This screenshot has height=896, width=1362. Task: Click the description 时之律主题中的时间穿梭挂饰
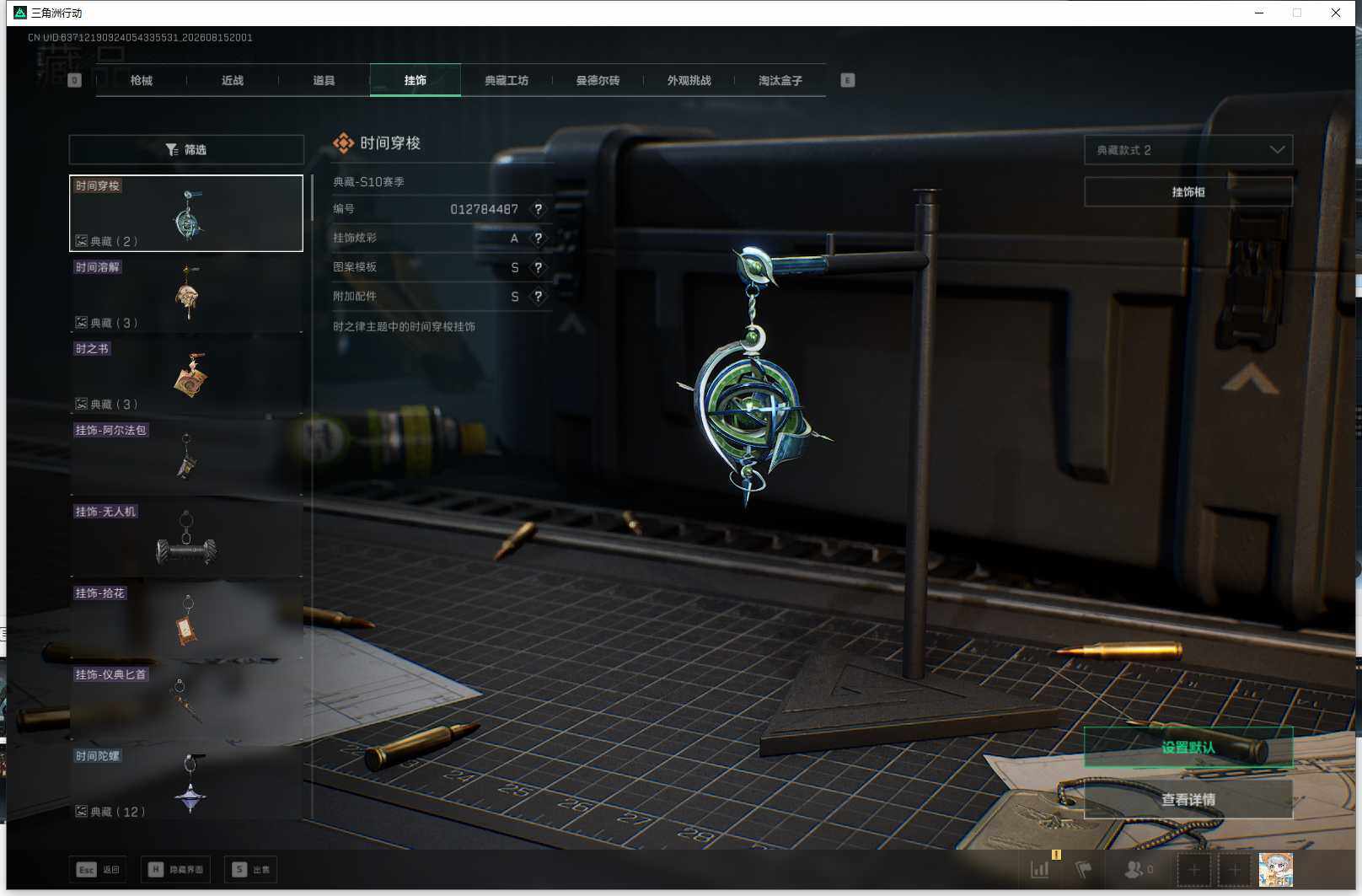pos(404,326)
